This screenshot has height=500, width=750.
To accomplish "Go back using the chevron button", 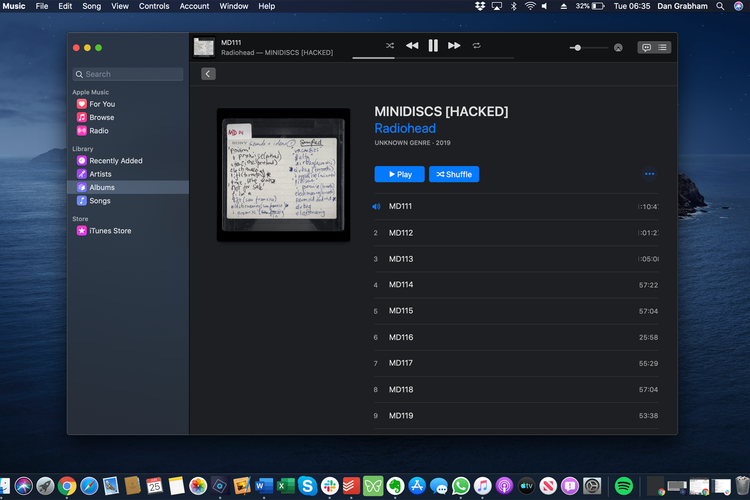I will point(208,74).
